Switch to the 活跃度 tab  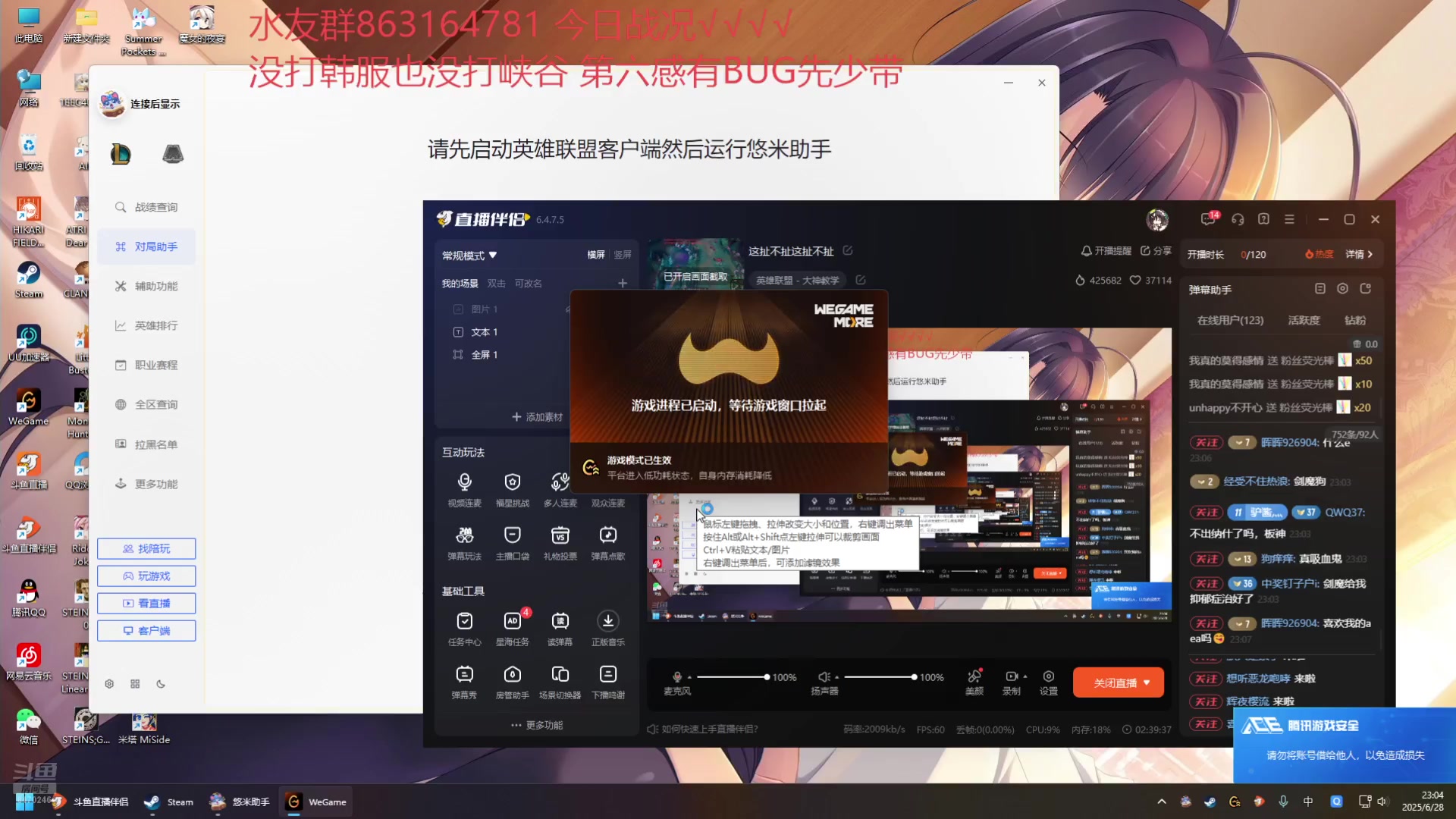tap(1304, 320)
